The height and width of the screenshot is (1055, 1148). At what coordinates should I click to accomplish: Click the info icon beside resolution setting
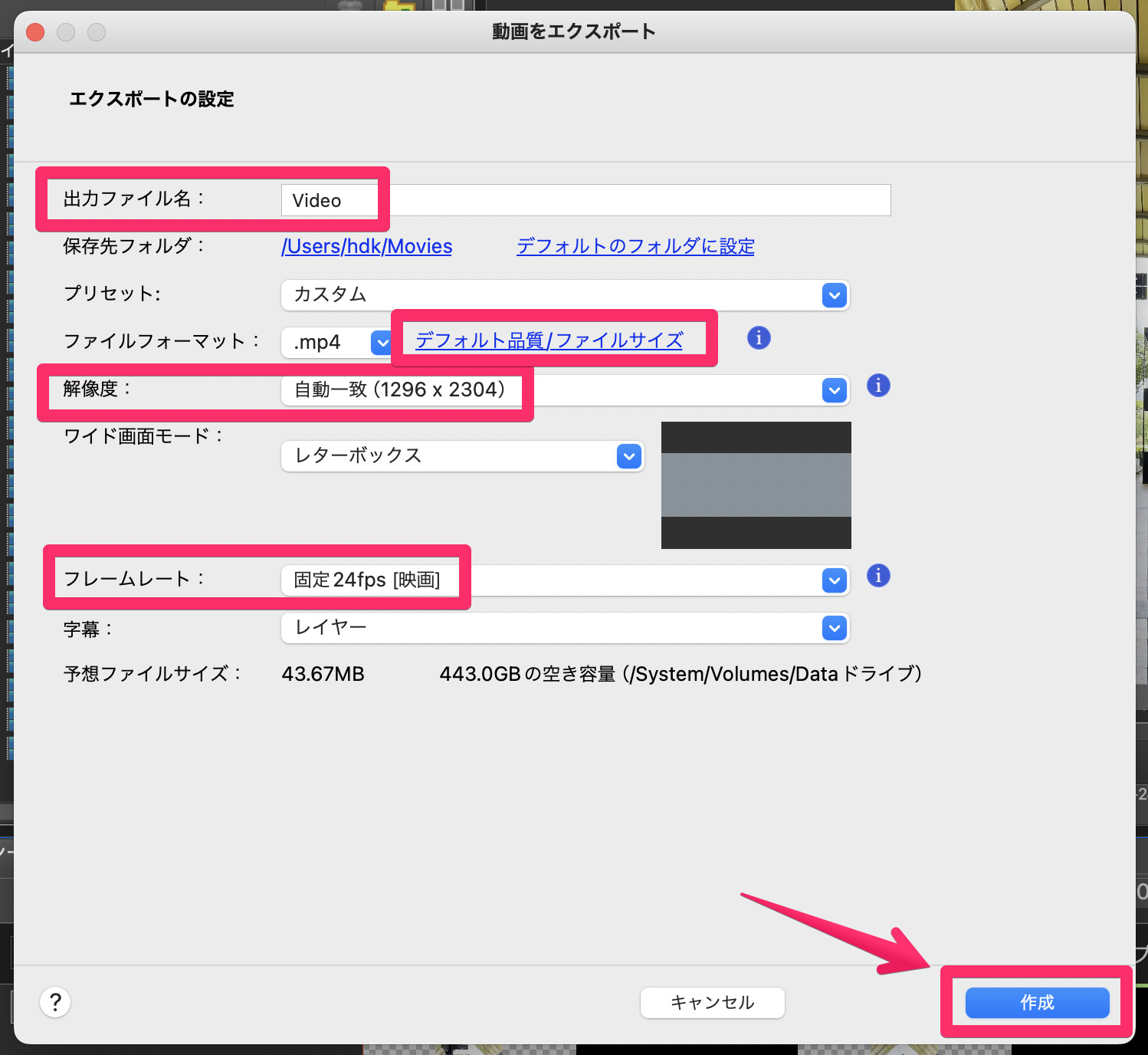click(878, 386)
